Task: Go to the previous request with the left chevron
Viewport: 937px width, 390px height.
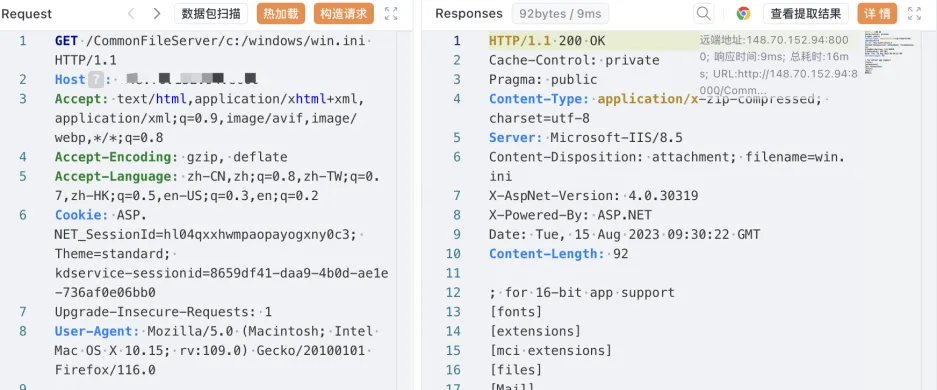Action: click(131, 14)
